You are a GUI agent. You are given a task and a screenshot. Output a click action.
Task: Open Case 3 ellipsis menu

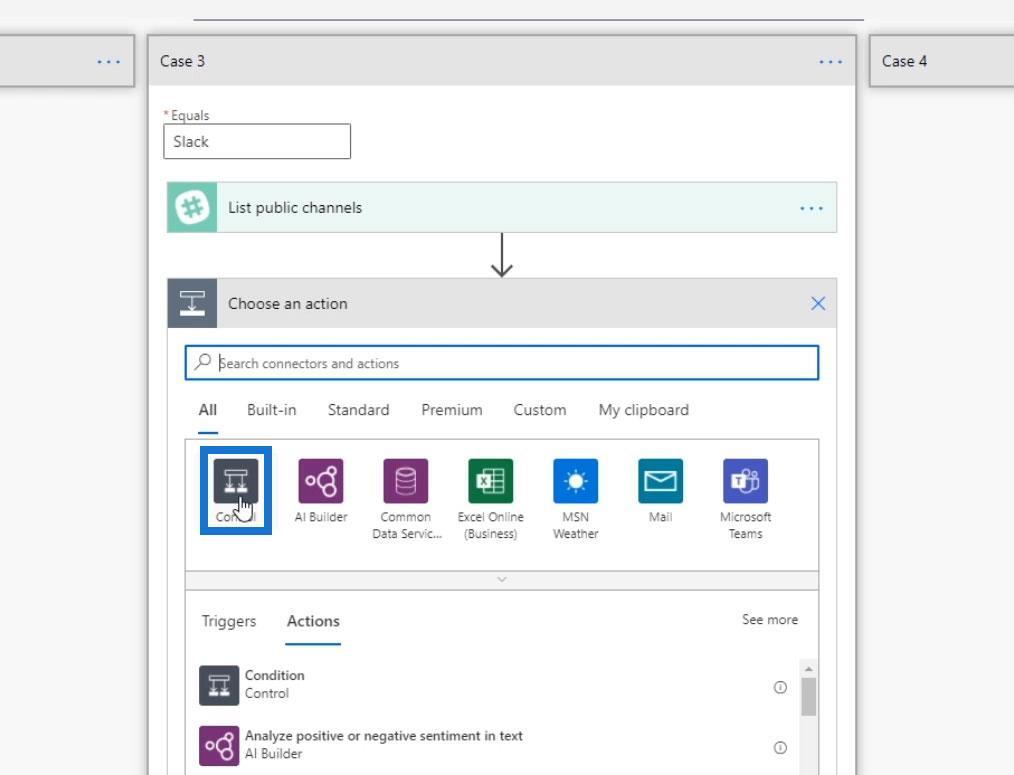click(830, 61)
